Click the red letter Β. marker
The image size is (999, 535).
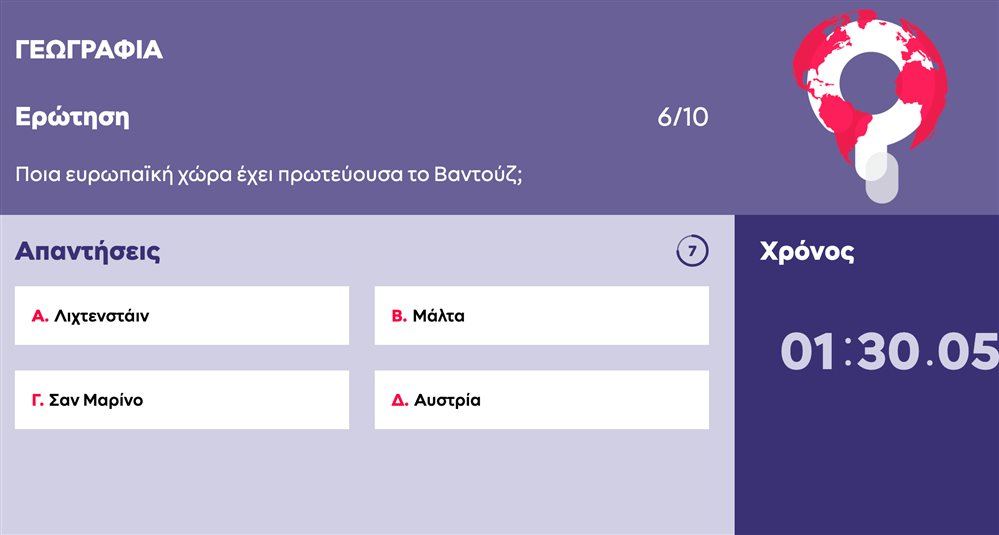click(x=399, y=316)
